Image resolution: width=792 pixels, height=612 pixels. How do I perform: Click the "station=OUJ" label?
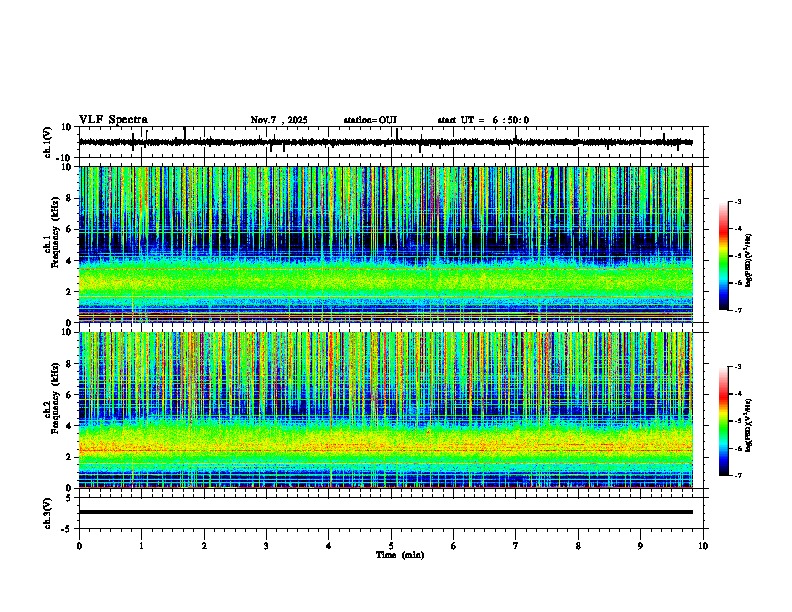point(370,120)
